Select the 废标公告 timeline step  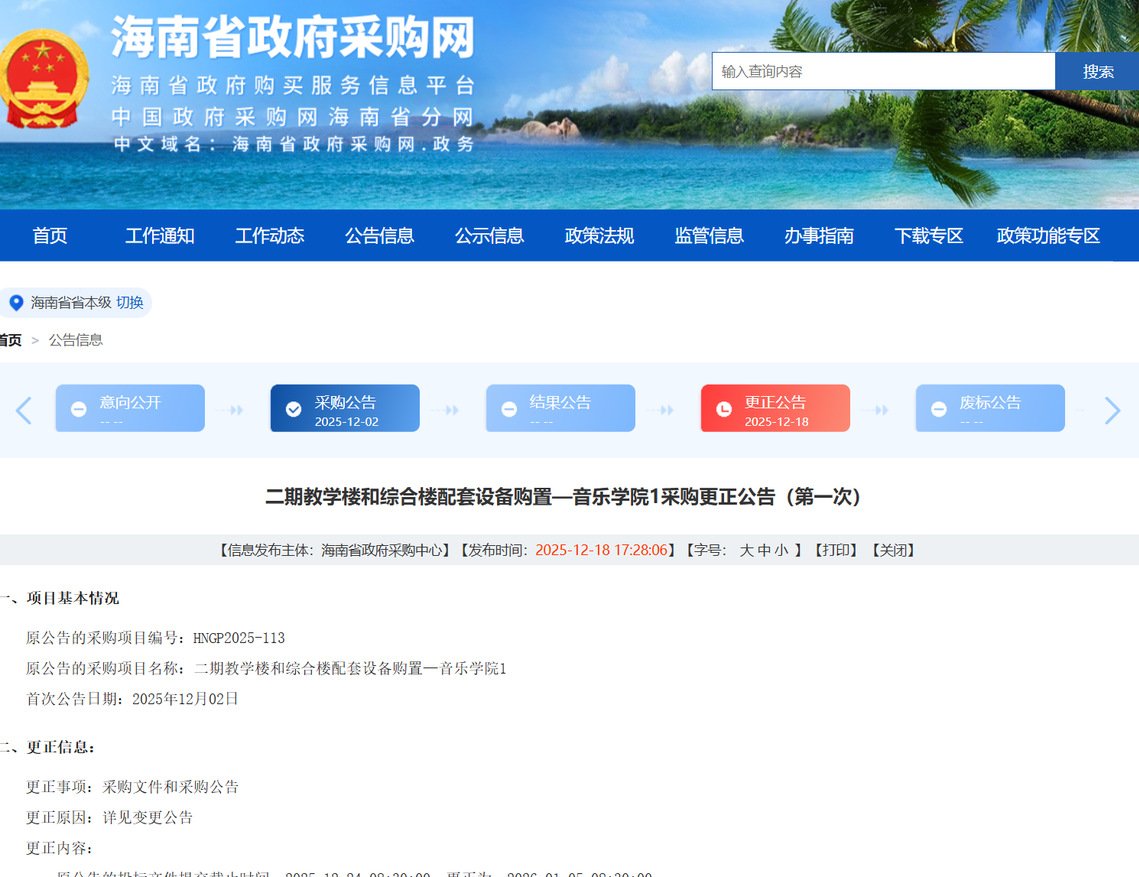(x=990, y=409)
